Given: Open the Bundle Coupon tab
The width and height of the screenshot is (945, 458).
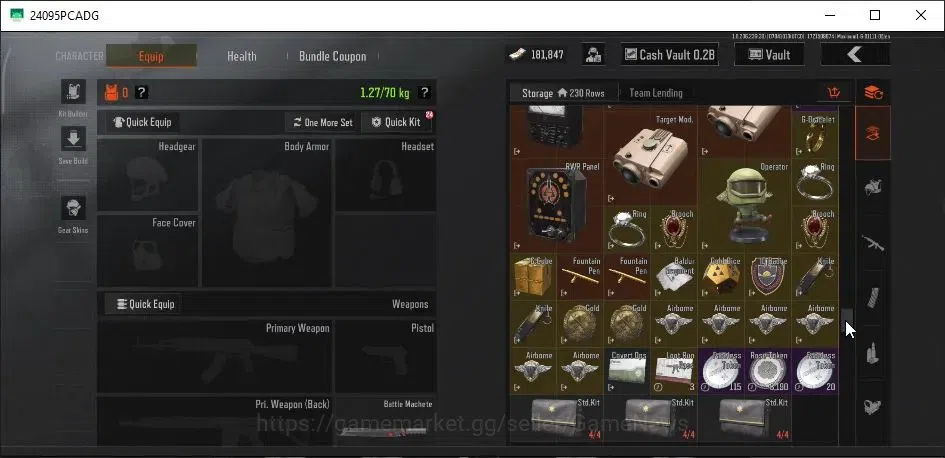Looking at the screenshot, I should point(333,56).
